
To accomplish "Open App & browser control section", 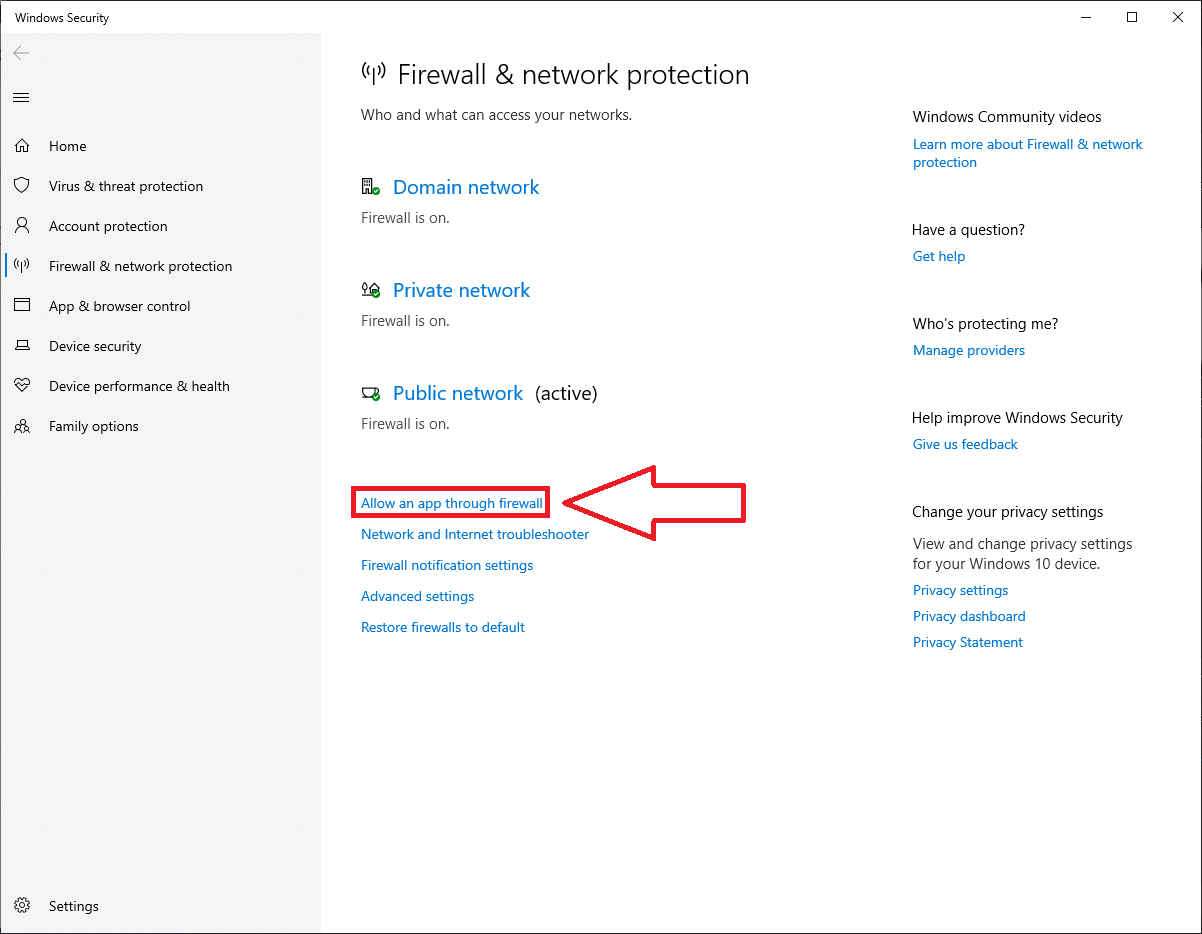I will 119,306.
